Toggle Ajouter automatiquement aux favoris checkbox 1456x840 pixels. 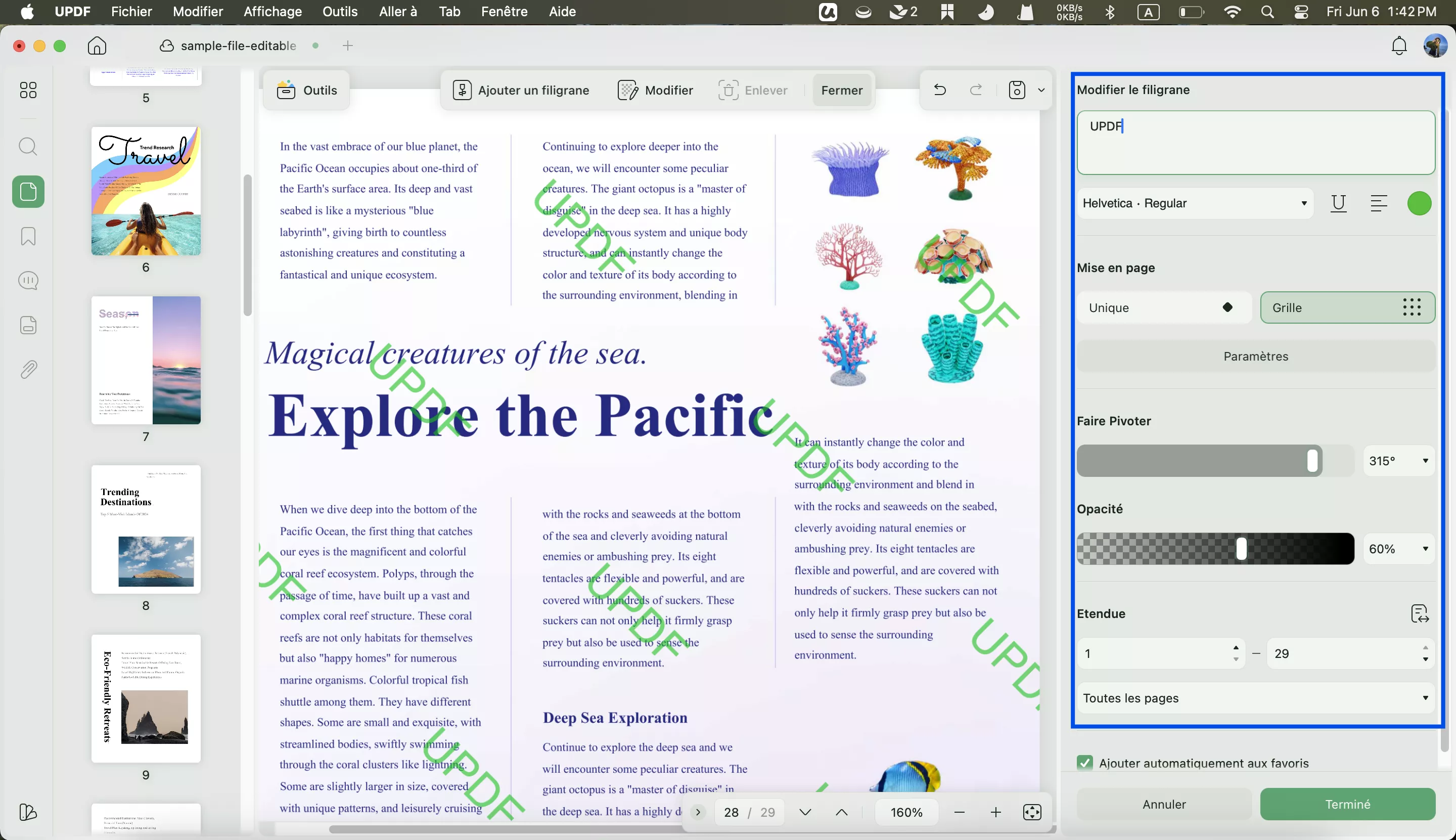click(x=1085, y=763)
